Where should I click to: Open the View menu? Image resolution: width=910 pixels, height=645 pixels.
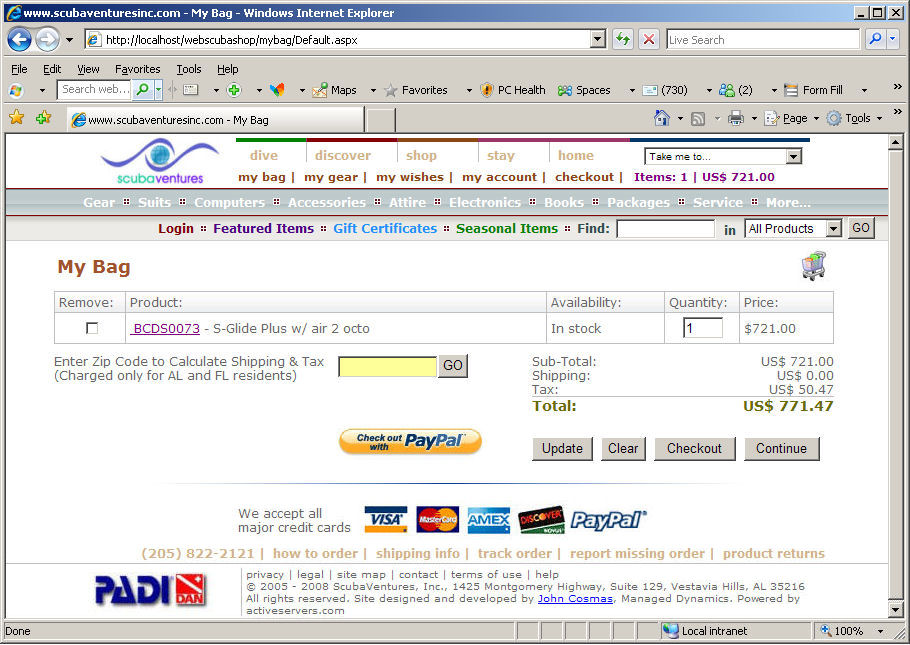pos(88,69)
